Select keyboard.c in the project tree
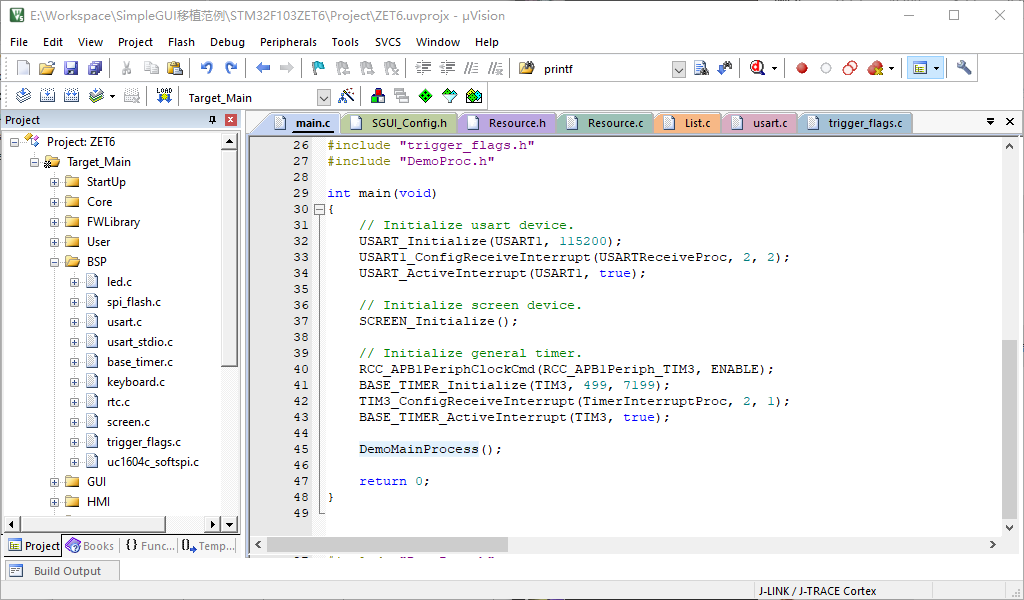Screen dimensions: 1024x600 [x=136, y=382]
